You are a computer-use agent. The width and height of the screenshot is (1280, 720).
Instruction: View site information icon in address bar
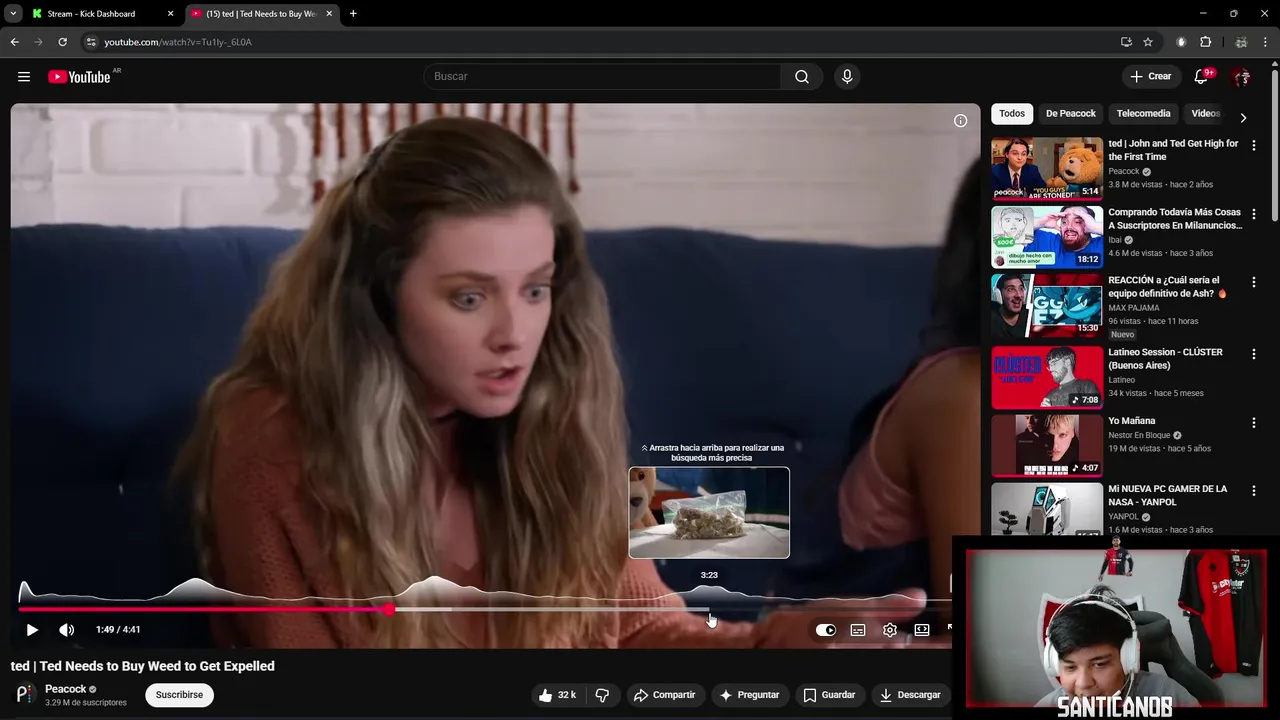[x=90, y=42]
